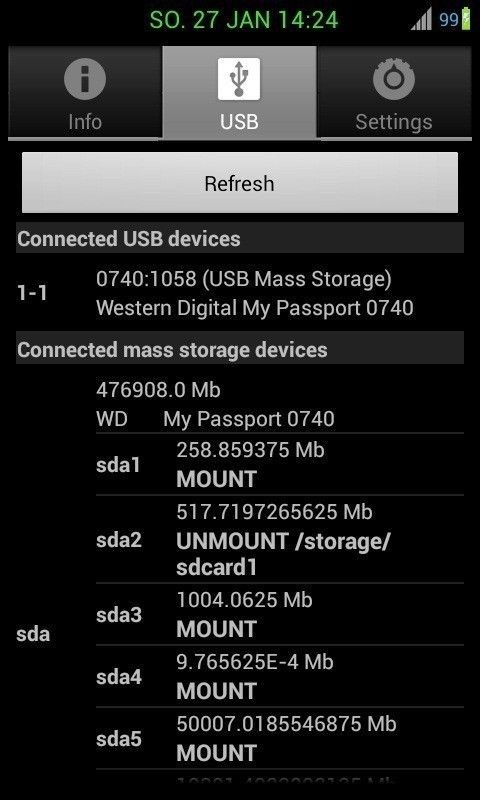Screen dimensions: 480x800
Task: Tap the USB trident icon
Action: pos(239,79)
